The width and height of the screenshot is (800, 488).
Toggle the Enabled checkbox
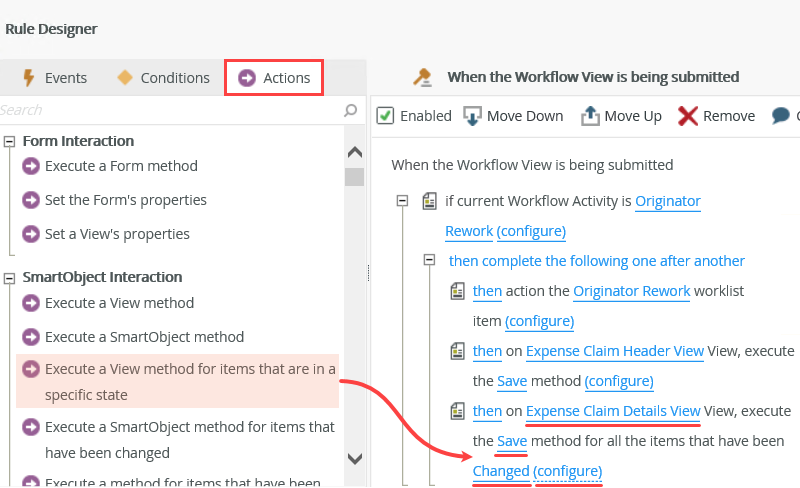coord(385,116)
